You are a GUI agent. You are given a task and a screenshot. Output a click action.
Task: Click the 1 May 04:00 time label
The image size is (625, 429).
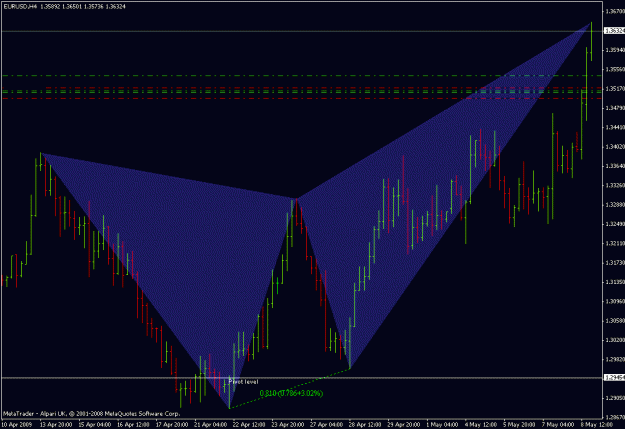(442, 425)
